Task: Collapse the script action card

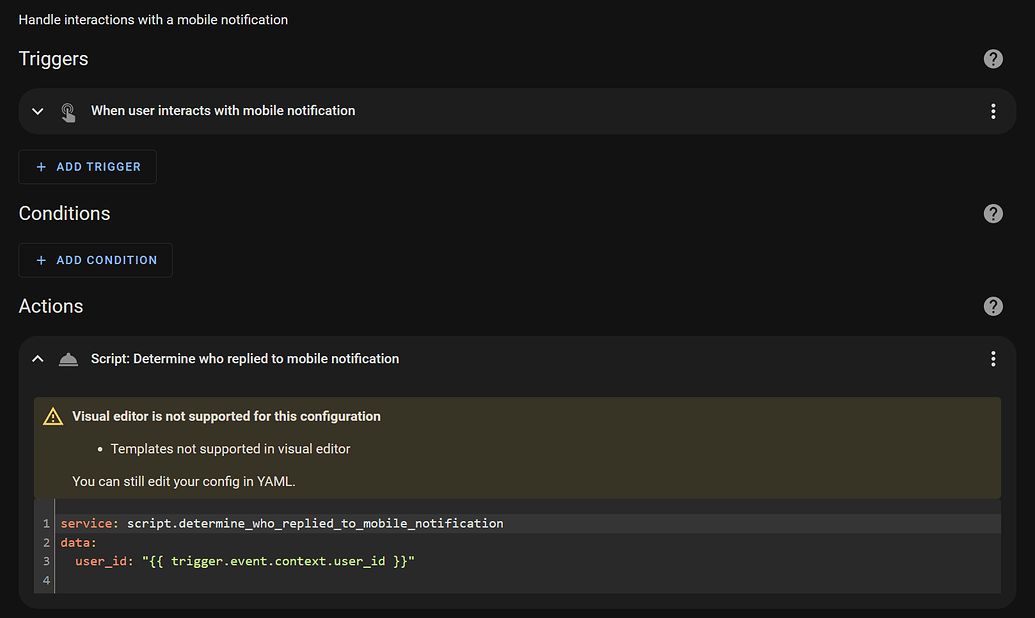Action: (x=37, y=358)
